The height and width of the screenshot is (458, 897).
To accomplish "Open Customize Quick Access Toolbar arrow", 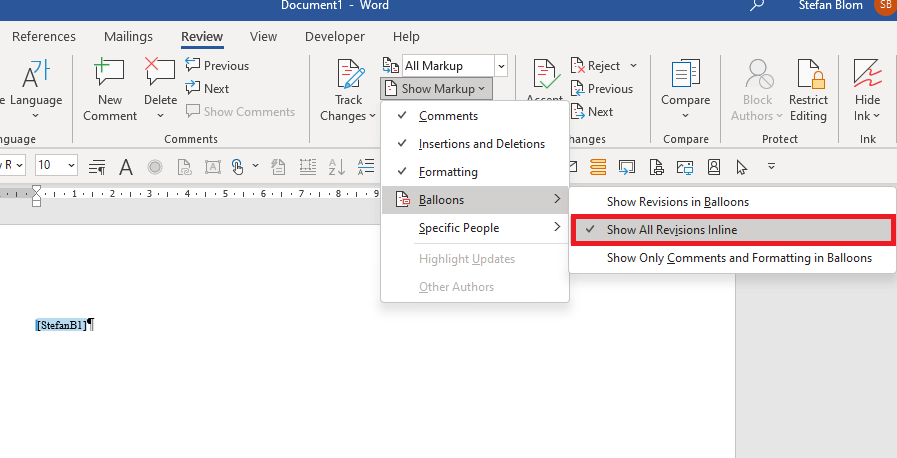I will [x=771, y=166].
